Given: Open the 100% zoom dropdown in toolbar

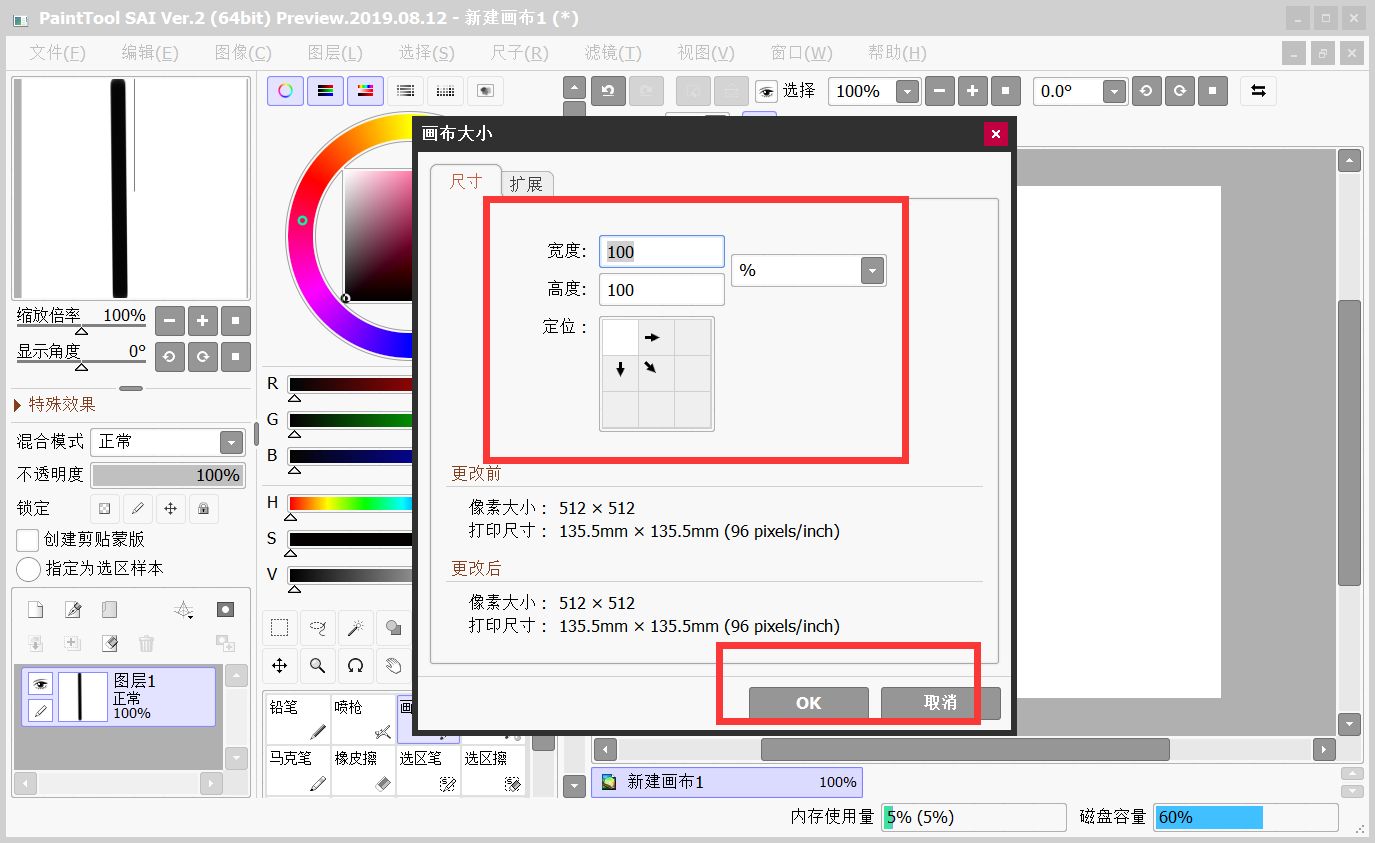Looking at the screenshot, I should tap(907, 92).
